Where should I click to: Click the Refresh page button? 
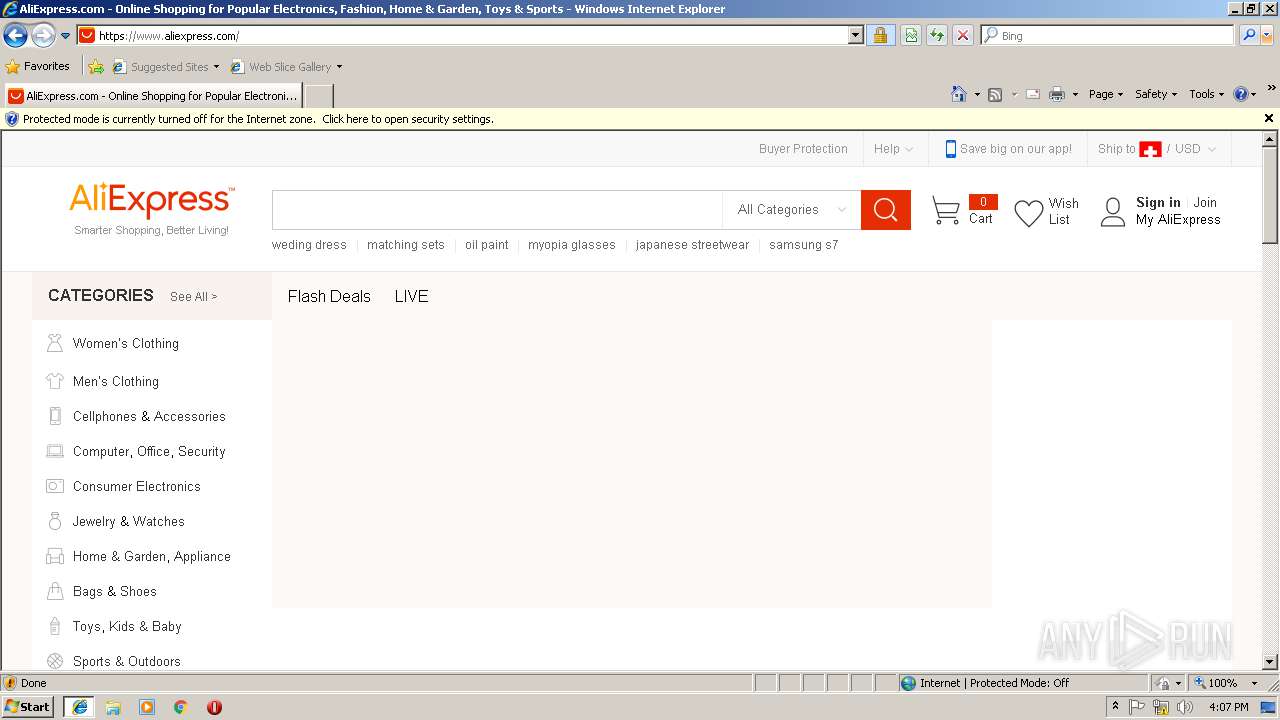click(937, 35)
